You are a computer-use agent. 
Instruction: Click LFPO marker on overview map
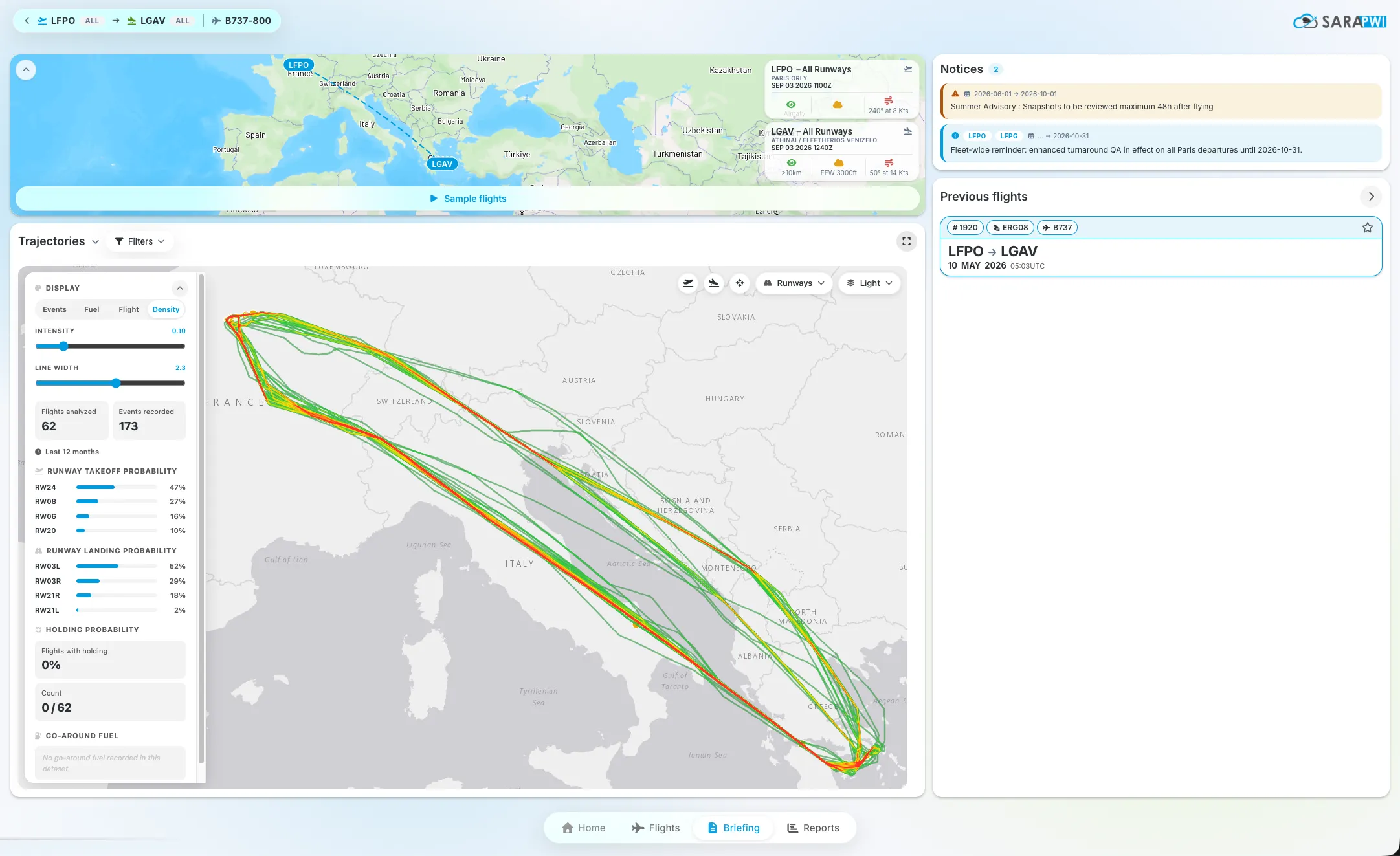[x=298, y=65]
